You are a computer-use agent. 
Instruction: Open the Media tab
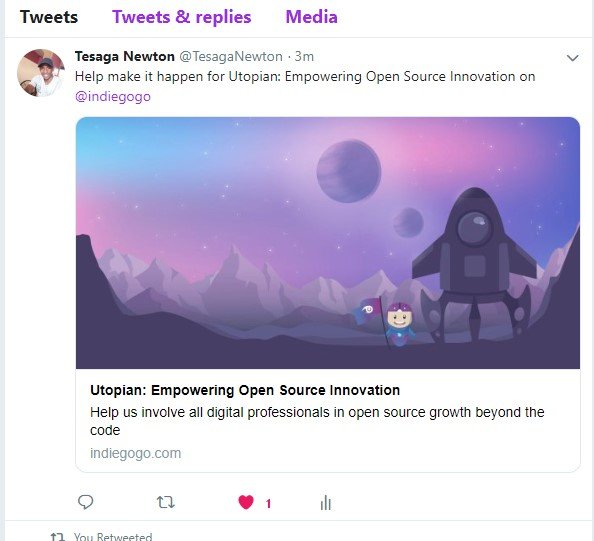(x=311, y=17)
